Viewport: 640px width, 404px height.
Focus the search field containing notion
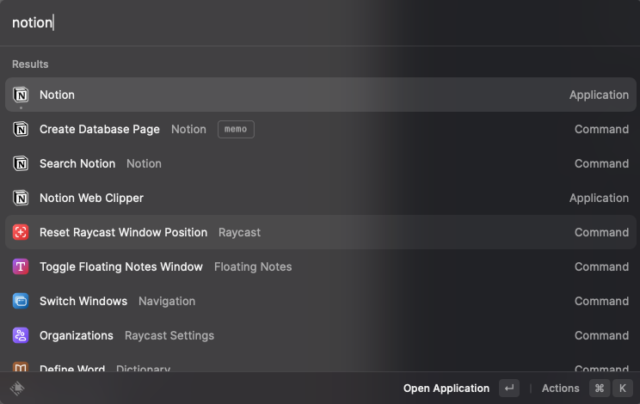(320, 22)
